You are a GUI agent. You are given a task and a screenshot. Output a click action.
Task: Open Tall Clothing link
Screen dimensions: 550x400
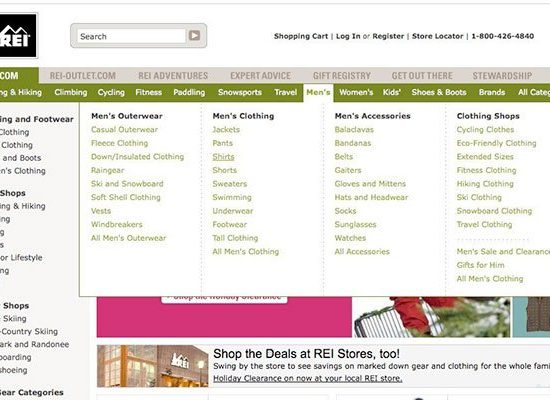[235, 238]
